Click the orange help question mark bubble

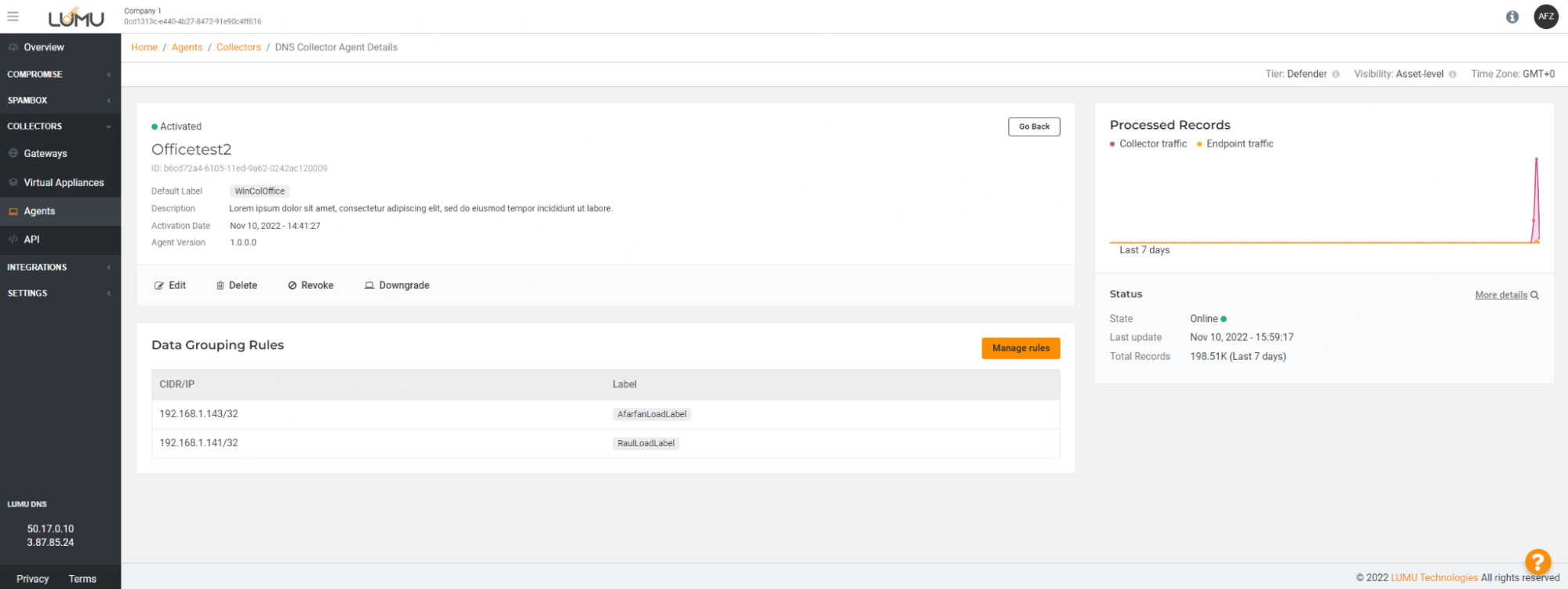pyautogui.click(x=1537, y=561)
